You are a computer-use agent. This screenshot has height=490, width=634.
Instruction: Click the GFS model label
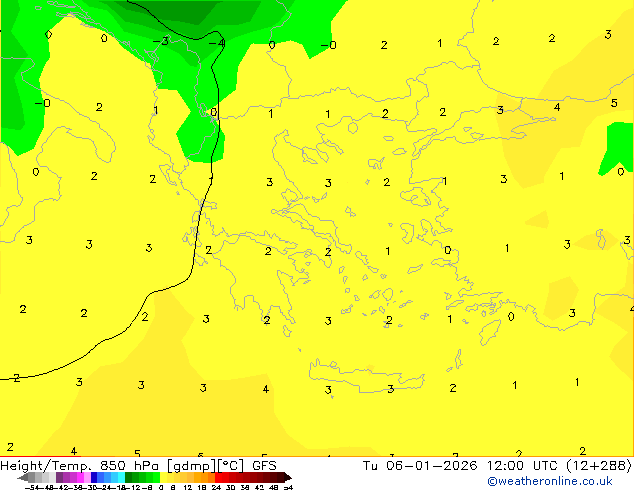point(264,465)
